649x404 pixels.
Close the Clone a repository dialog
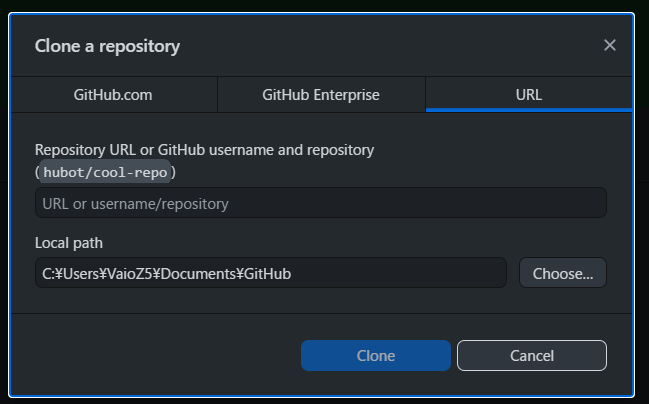coord(610,45)
